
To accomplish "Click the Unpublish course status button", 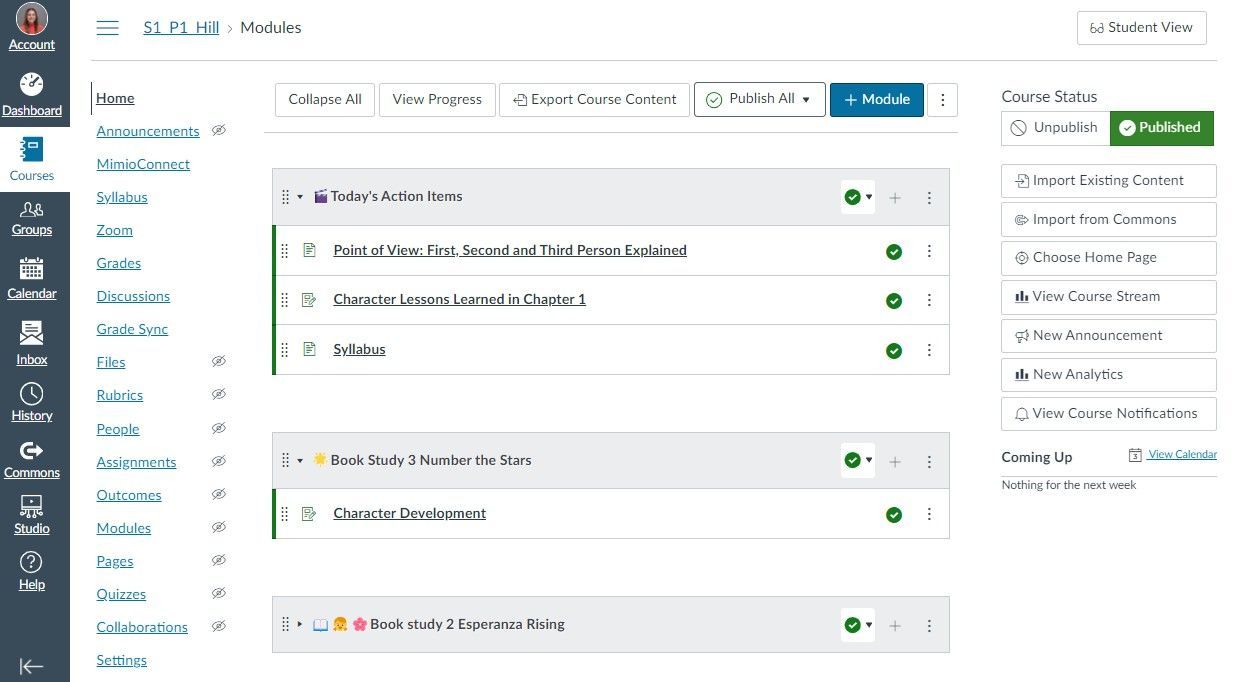I will coord(1055,128).
